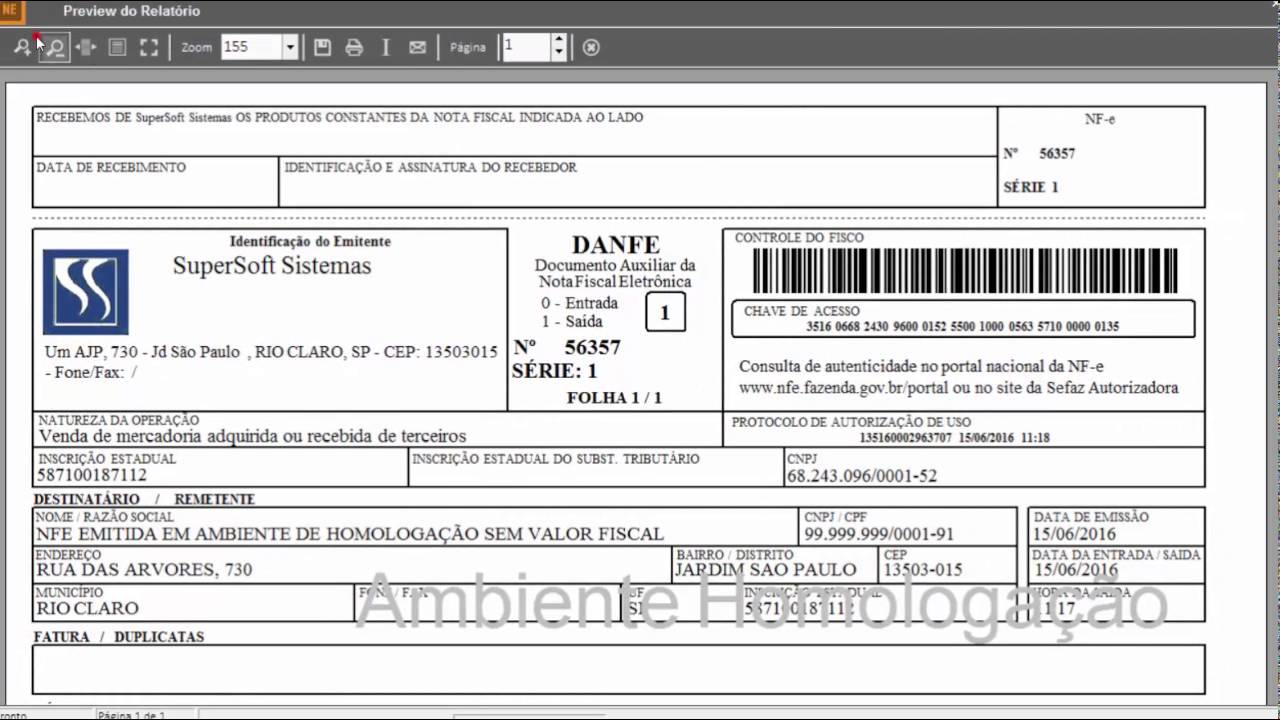Close the report preview with the X icon
1280x720 pixels.
click(x=591, y=47)
